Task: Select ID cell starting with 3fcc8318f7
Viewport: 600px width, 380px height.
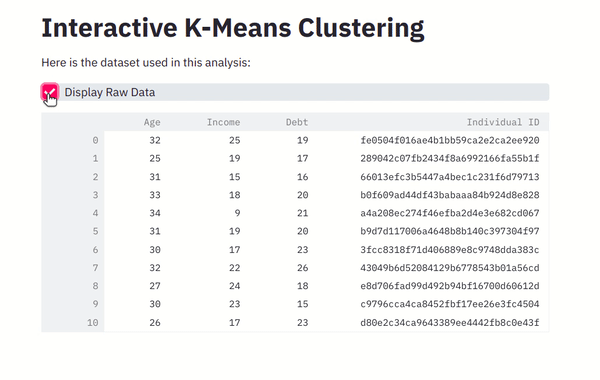Action: (450, 250)
